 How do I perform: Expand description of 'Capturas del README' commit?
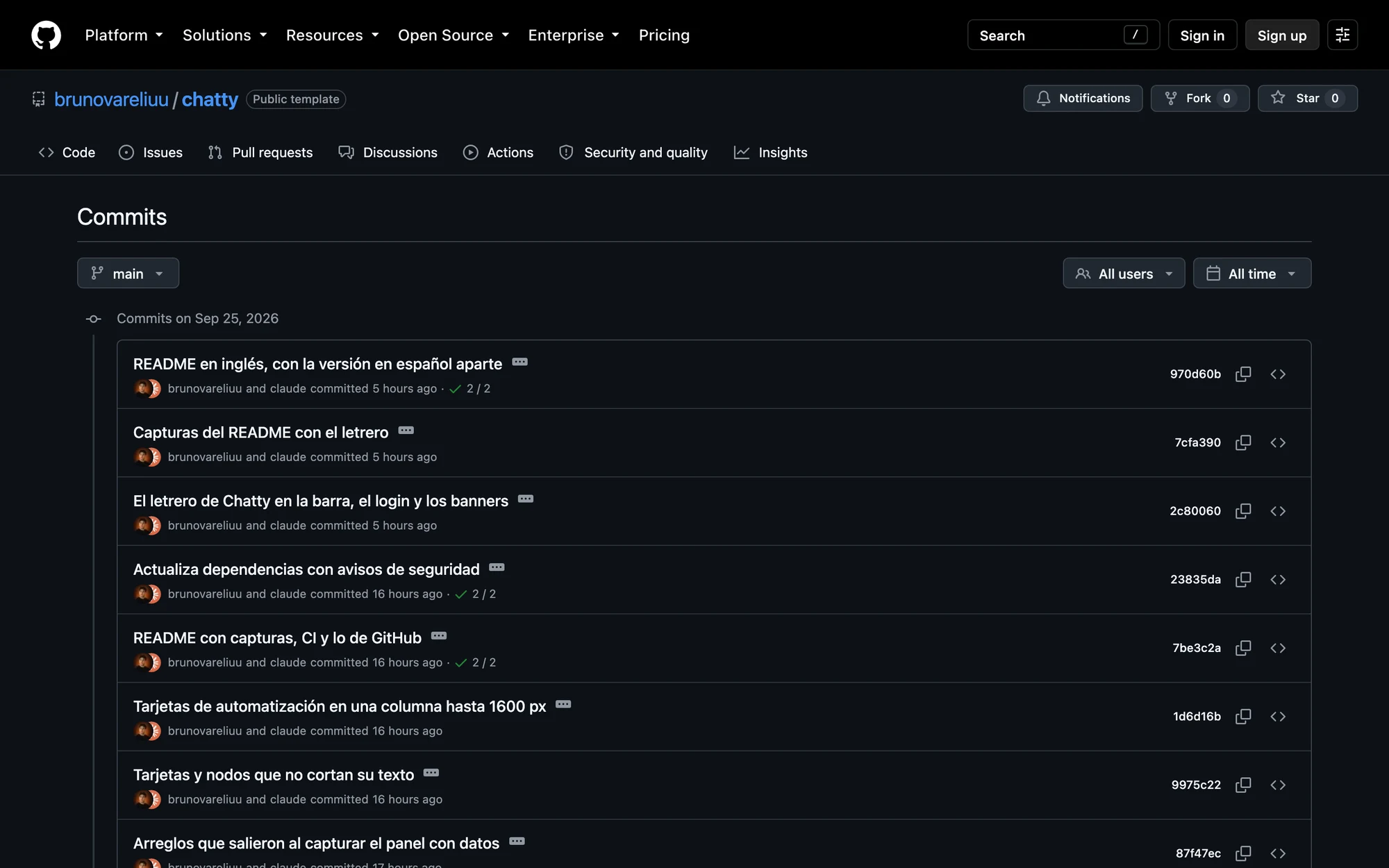click(x=406, y=431)
